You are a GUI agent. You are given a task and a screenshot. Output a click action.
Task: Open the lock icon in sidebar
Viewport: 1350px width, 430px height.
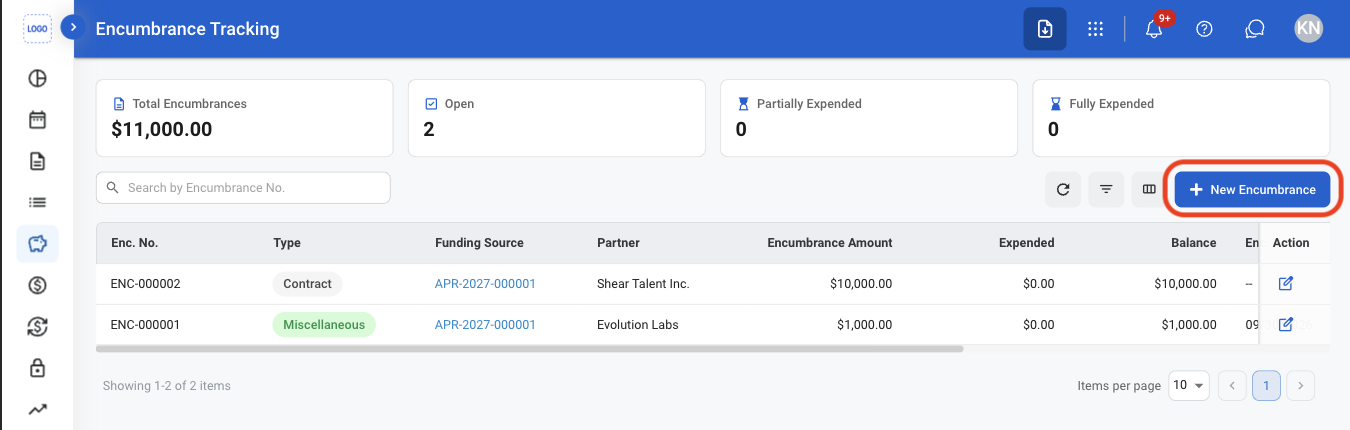tap(37, 368)
